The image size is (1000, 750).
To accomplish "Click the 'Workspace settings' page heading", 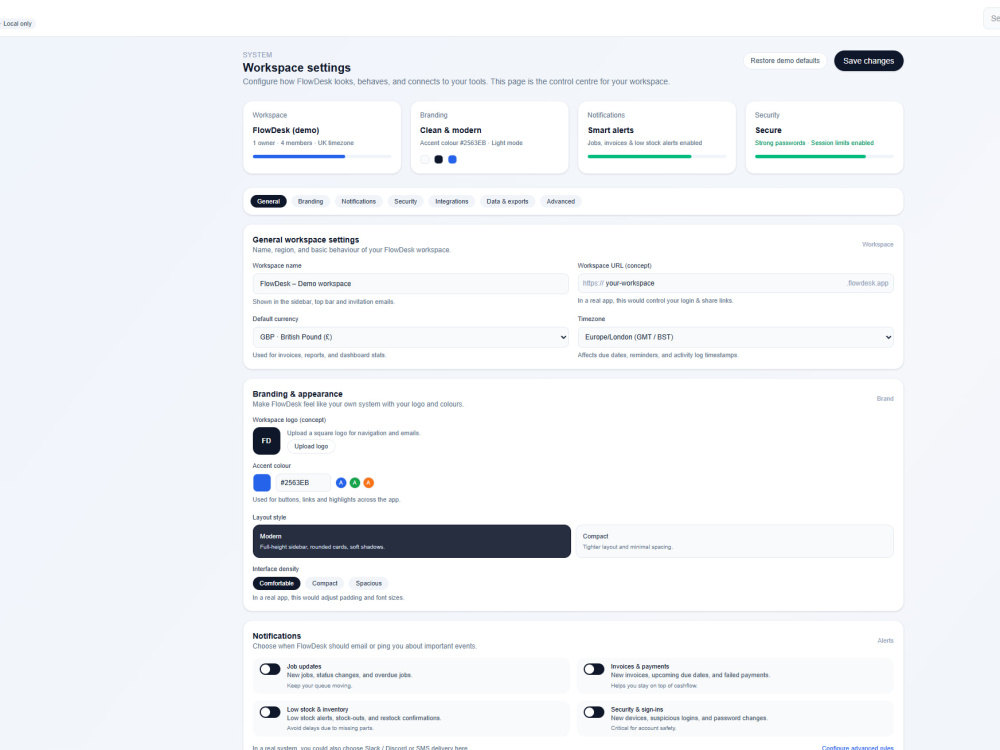I will click(x=297, y=68).
